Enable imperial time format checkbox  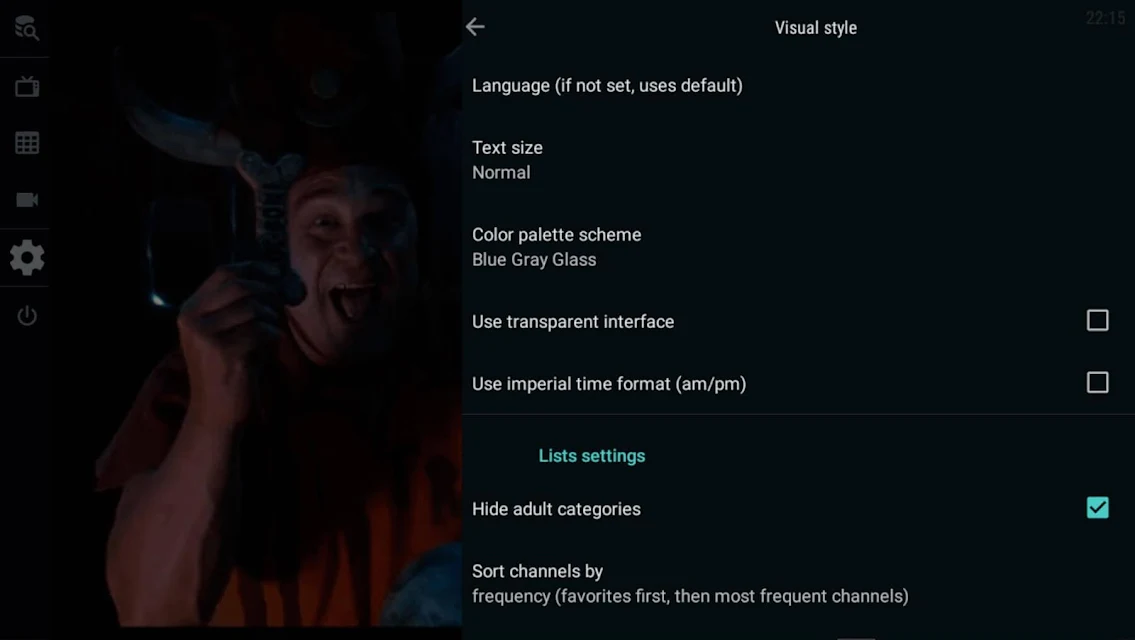(x=1097, y=382)
